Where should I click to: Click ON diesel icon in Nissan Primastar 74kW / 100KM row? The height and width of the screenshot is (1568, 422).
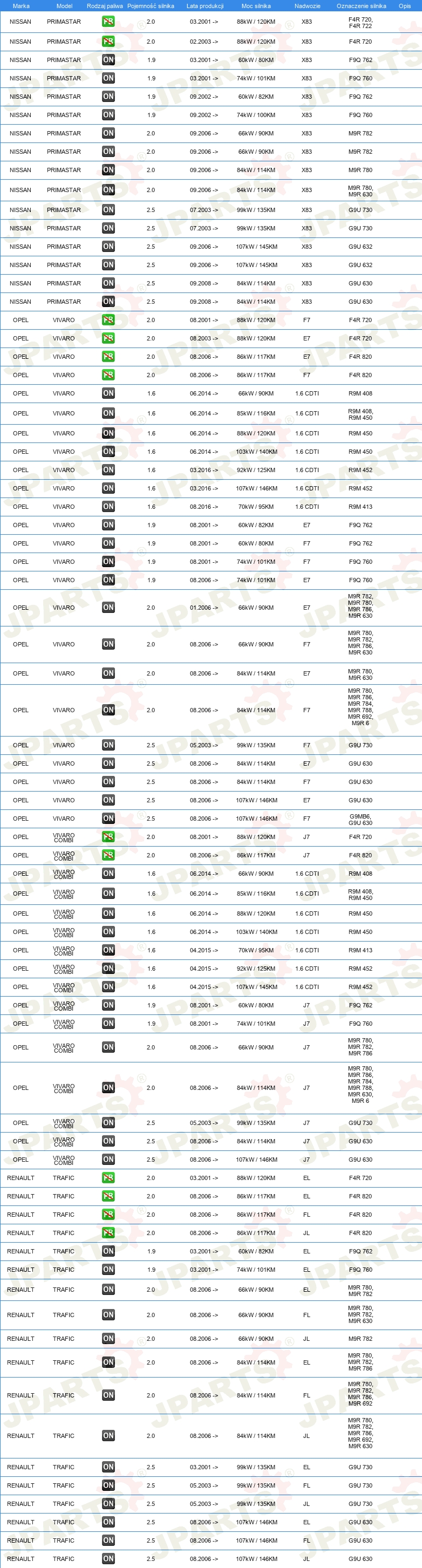point(108,114)
